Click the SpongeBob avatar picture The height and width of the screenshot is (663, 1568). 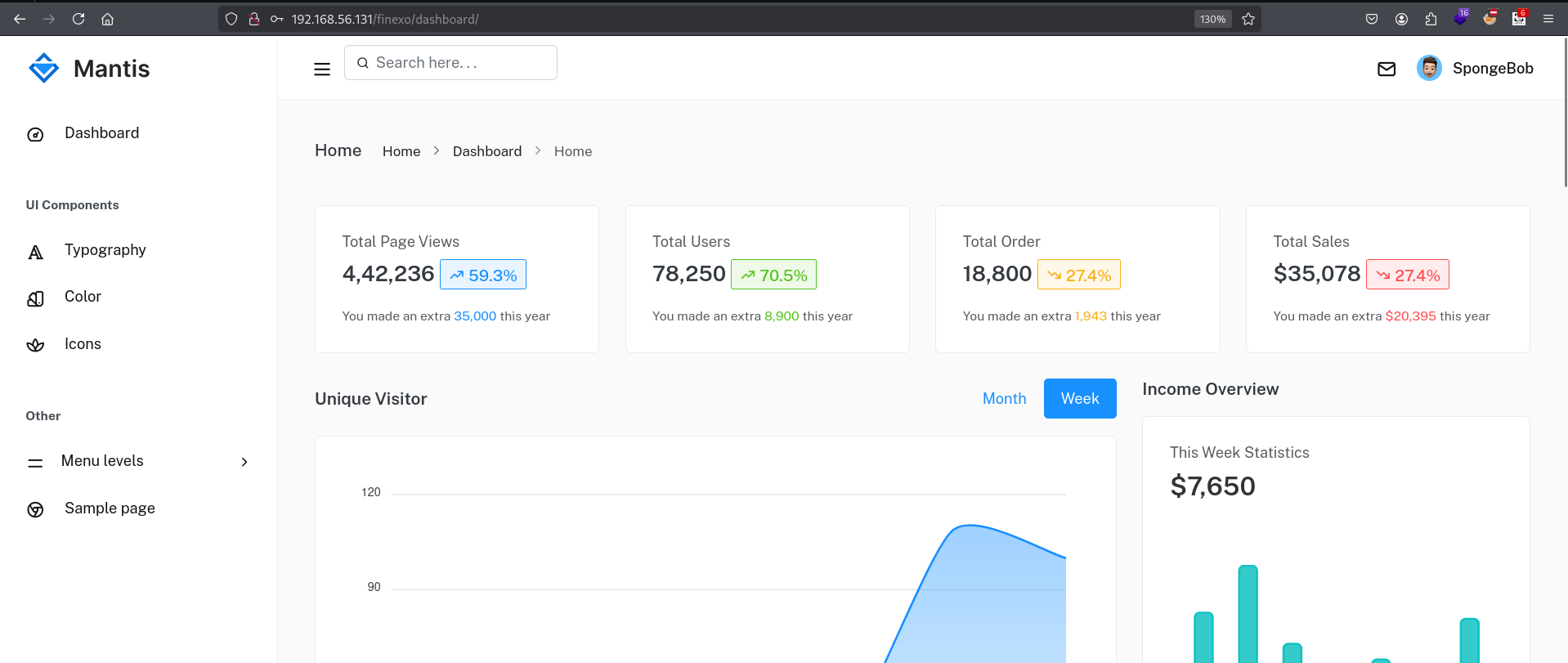[1429, 69]
